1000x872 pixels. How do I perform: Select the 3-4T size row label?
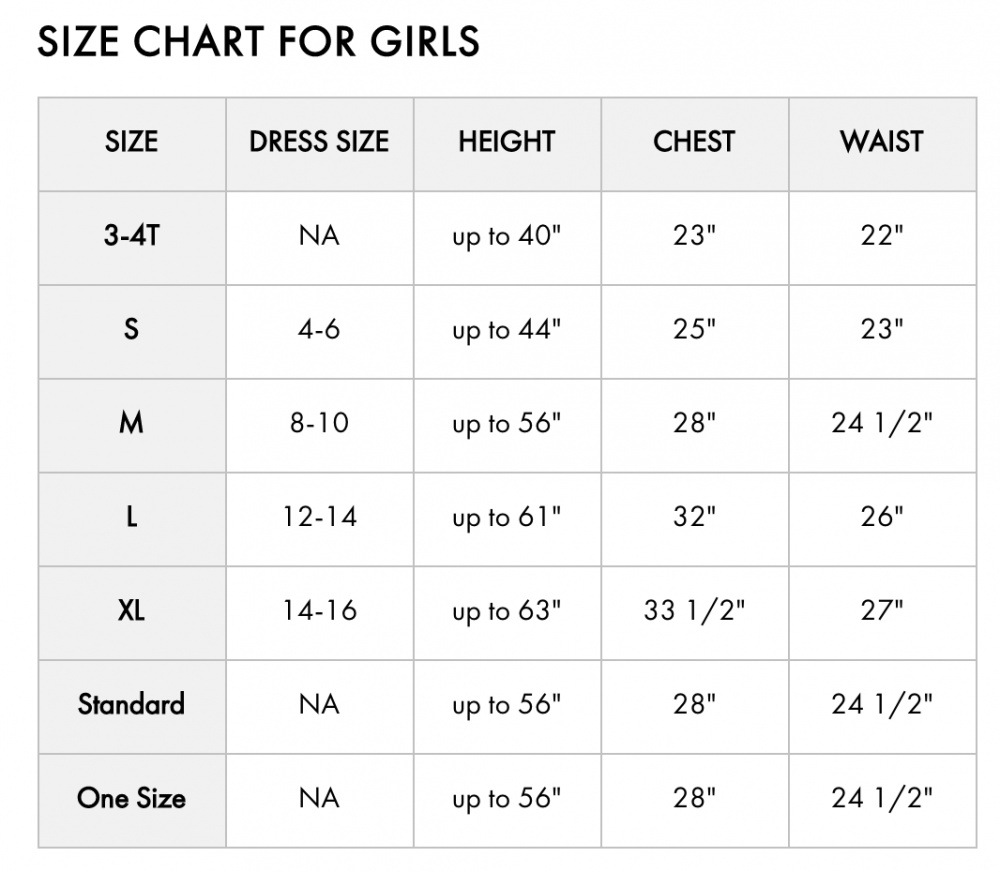pyautogui.click(x=132, y=238)
